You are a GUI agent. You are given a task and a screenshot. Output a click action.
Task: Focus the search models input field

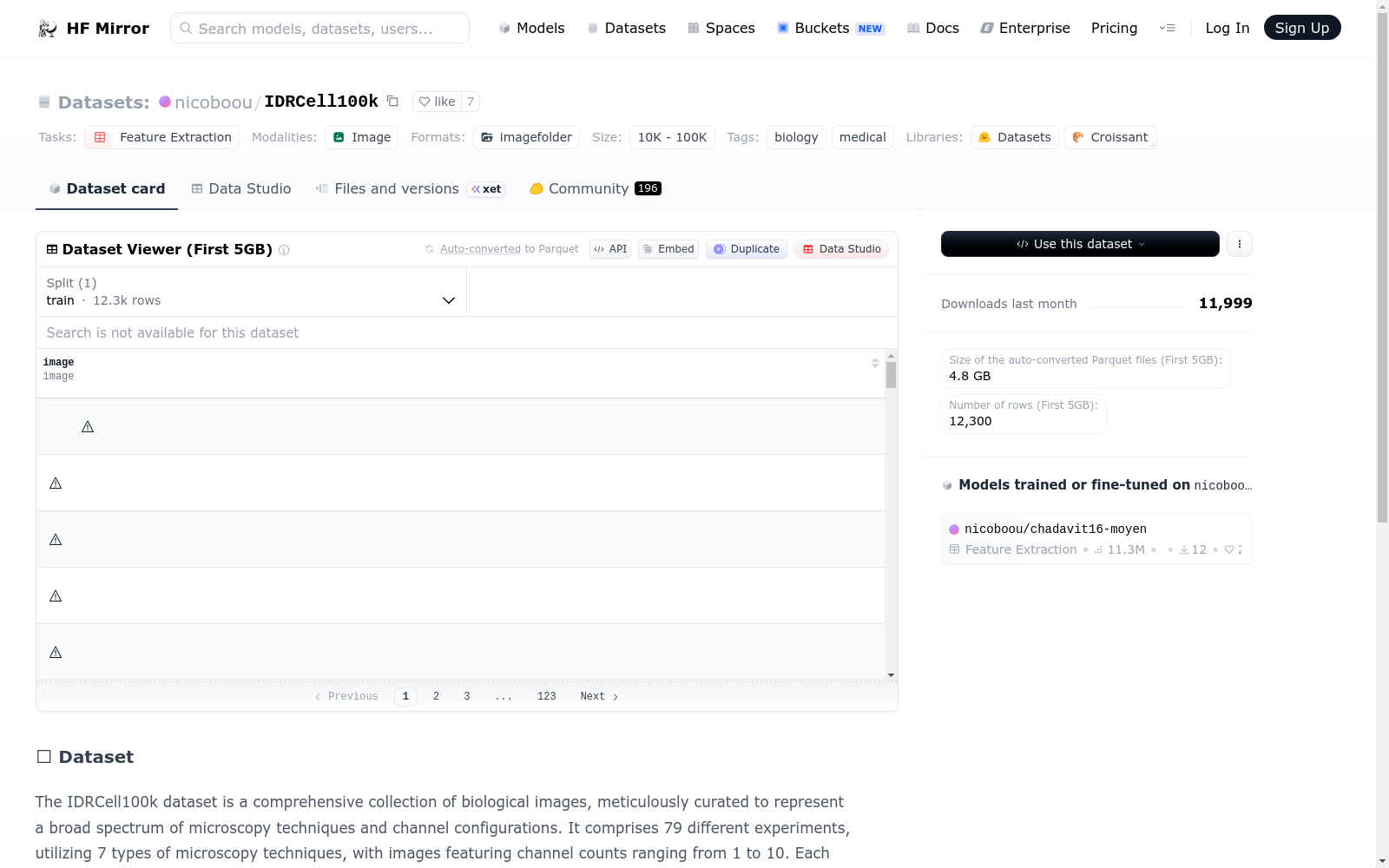pyautogui.click(x=319, y=28)
